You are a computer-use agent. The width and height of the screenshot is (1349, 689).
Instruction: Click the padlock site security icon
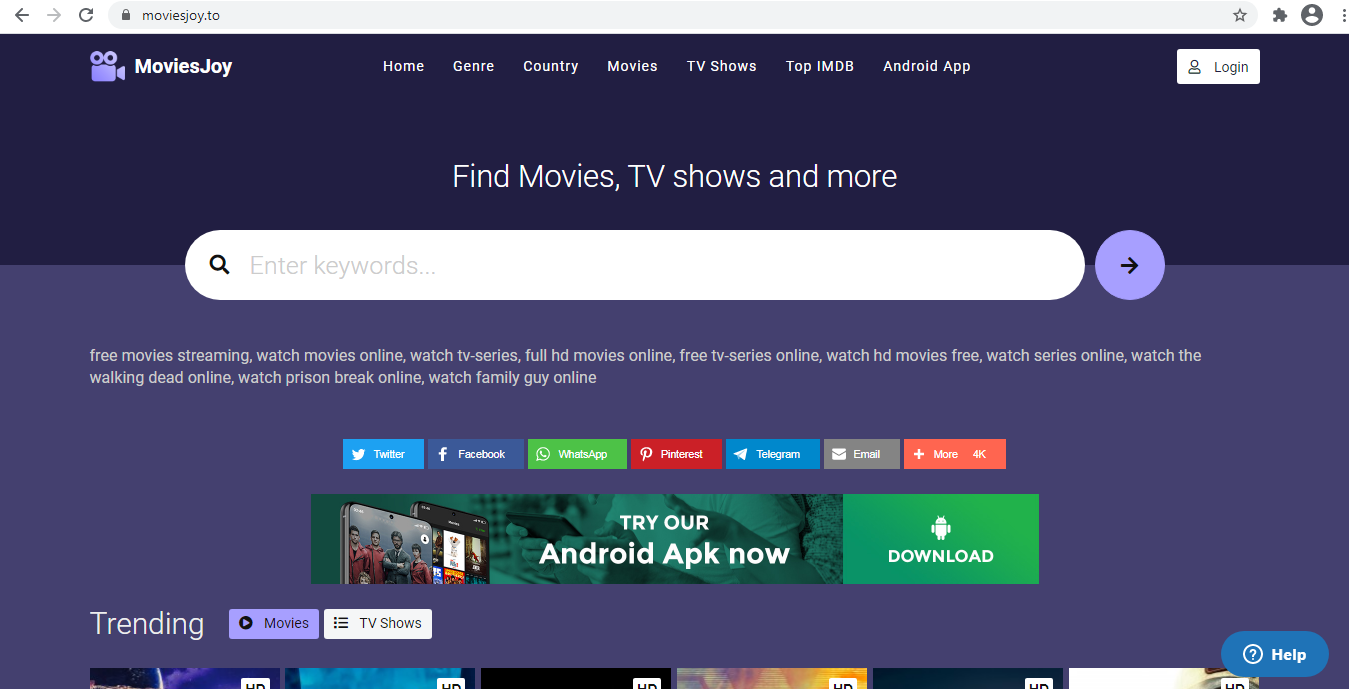[126, 16]
